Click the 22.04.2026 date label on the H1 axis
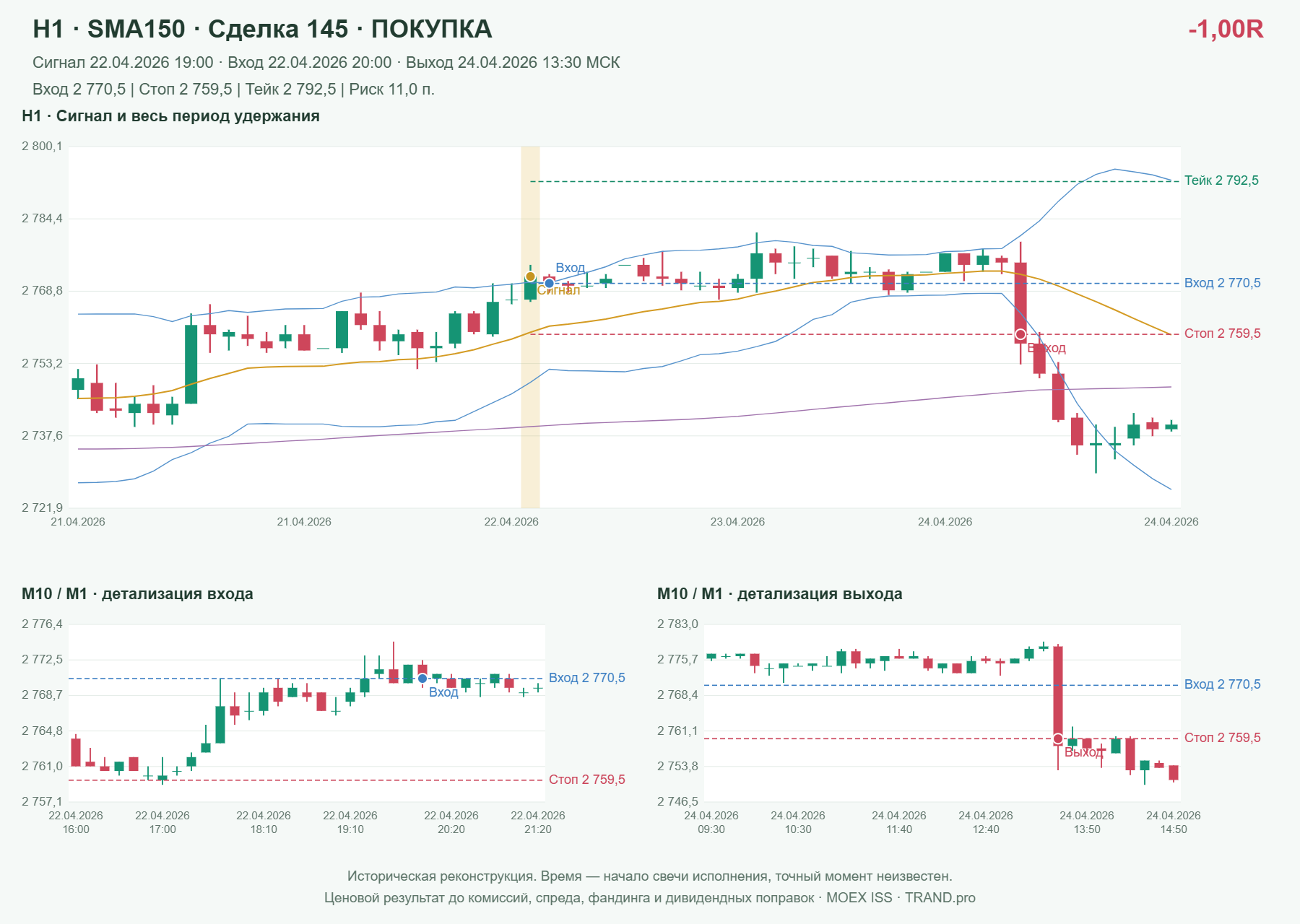 pos(511,522)
